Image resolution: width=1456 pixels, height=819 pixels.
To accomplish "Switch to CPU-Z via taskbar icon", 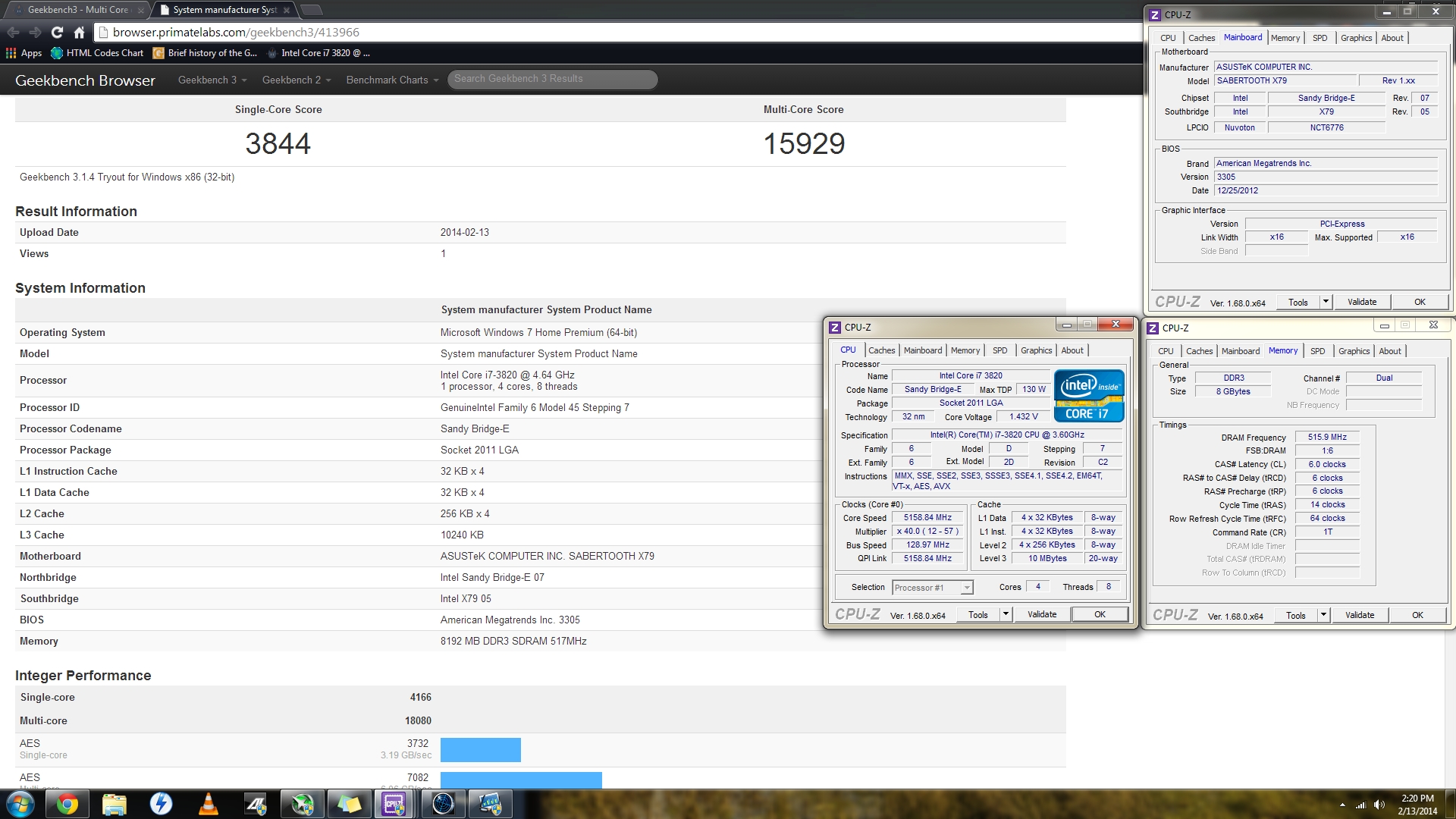I will [395, 804].
